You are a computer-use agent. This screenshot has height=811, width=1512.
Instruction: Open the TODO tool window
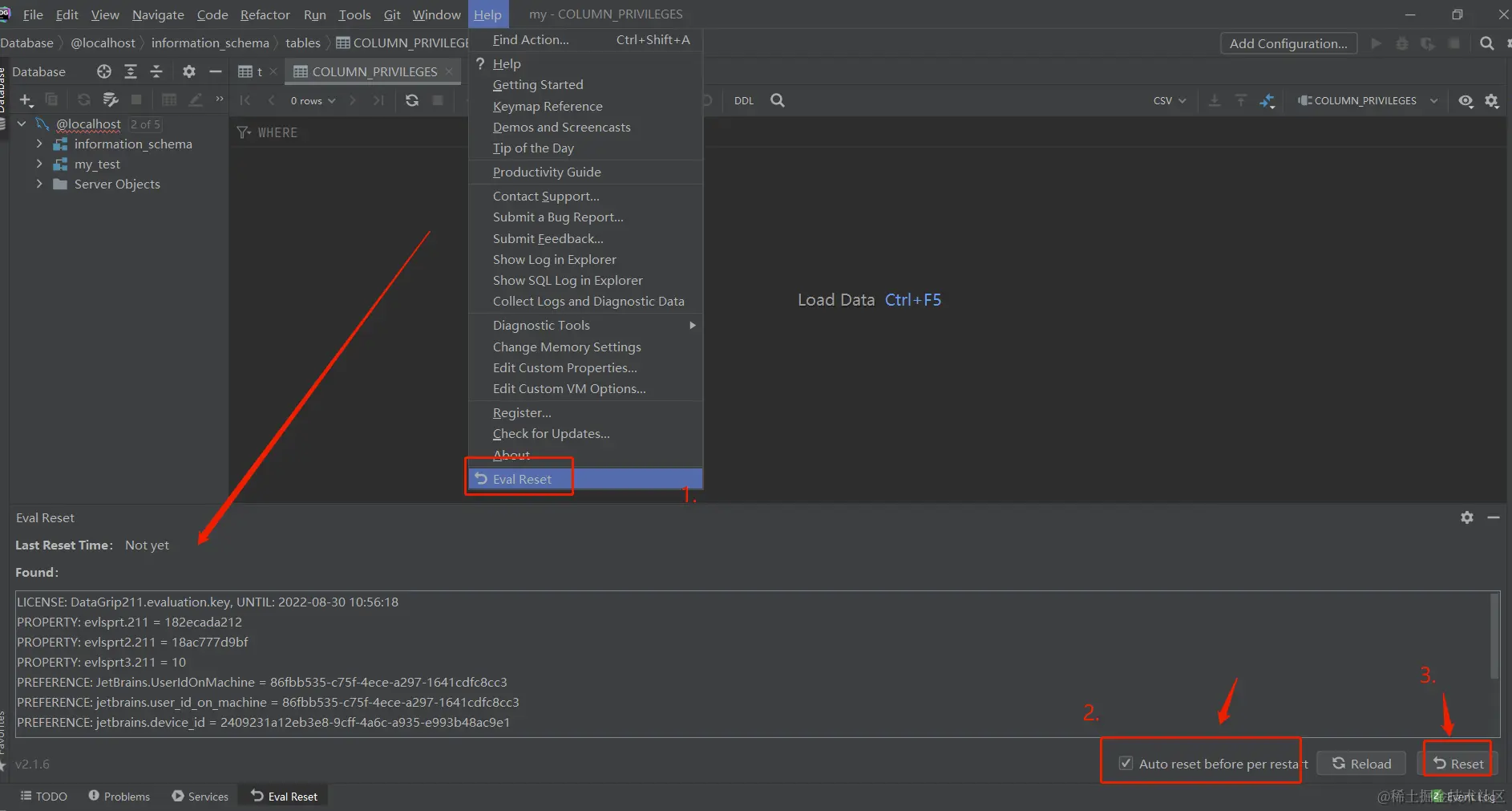44,797
